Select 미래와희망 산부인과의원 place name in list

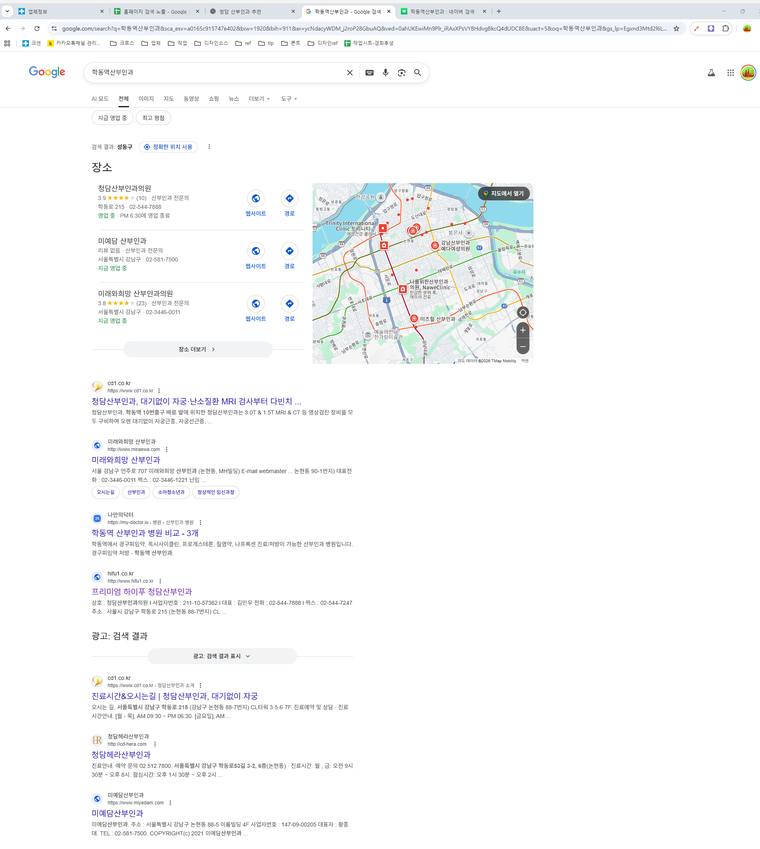135,293
